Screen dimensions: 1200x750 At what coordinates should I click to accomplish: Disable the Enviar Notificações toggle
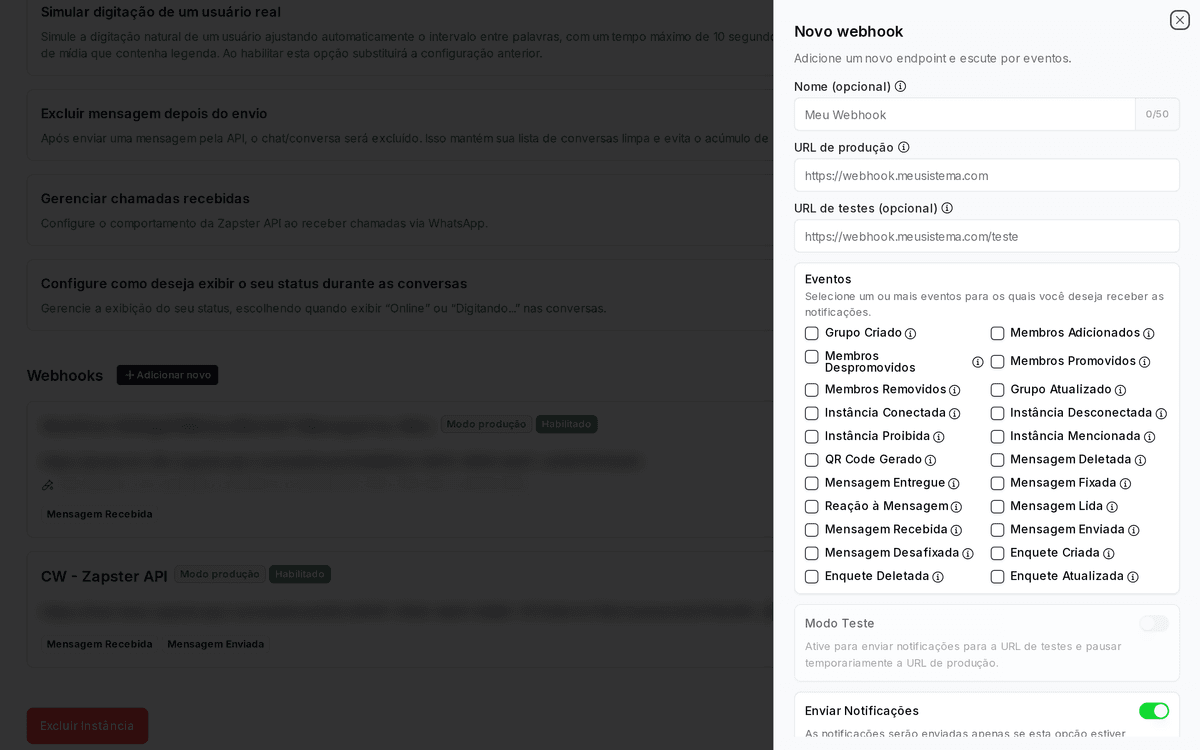pos(1153,711)
